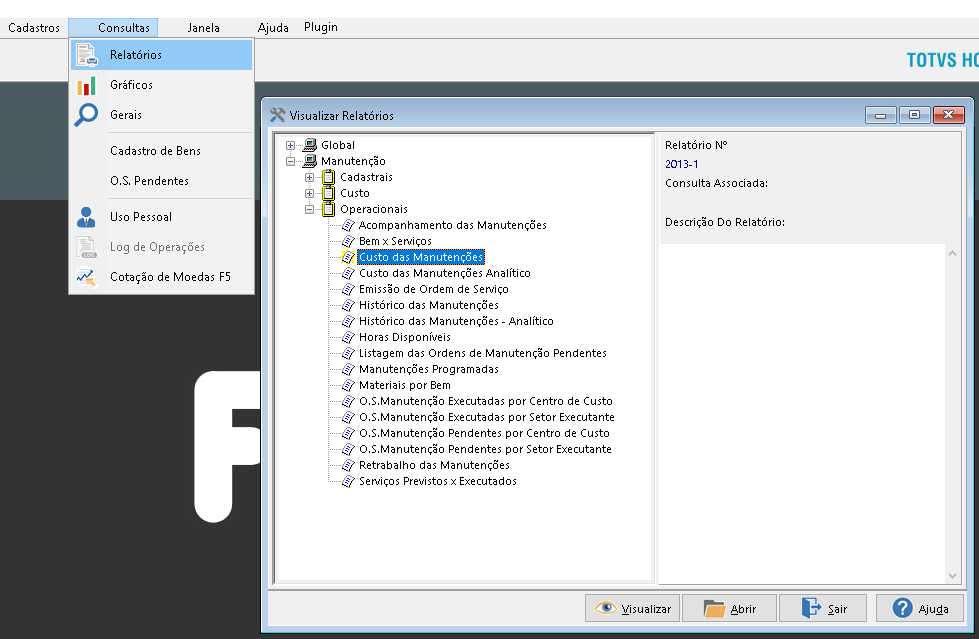Select Emissão de Ordem de Serviço report
Screen dimensions: 979x639
(433, 289)
